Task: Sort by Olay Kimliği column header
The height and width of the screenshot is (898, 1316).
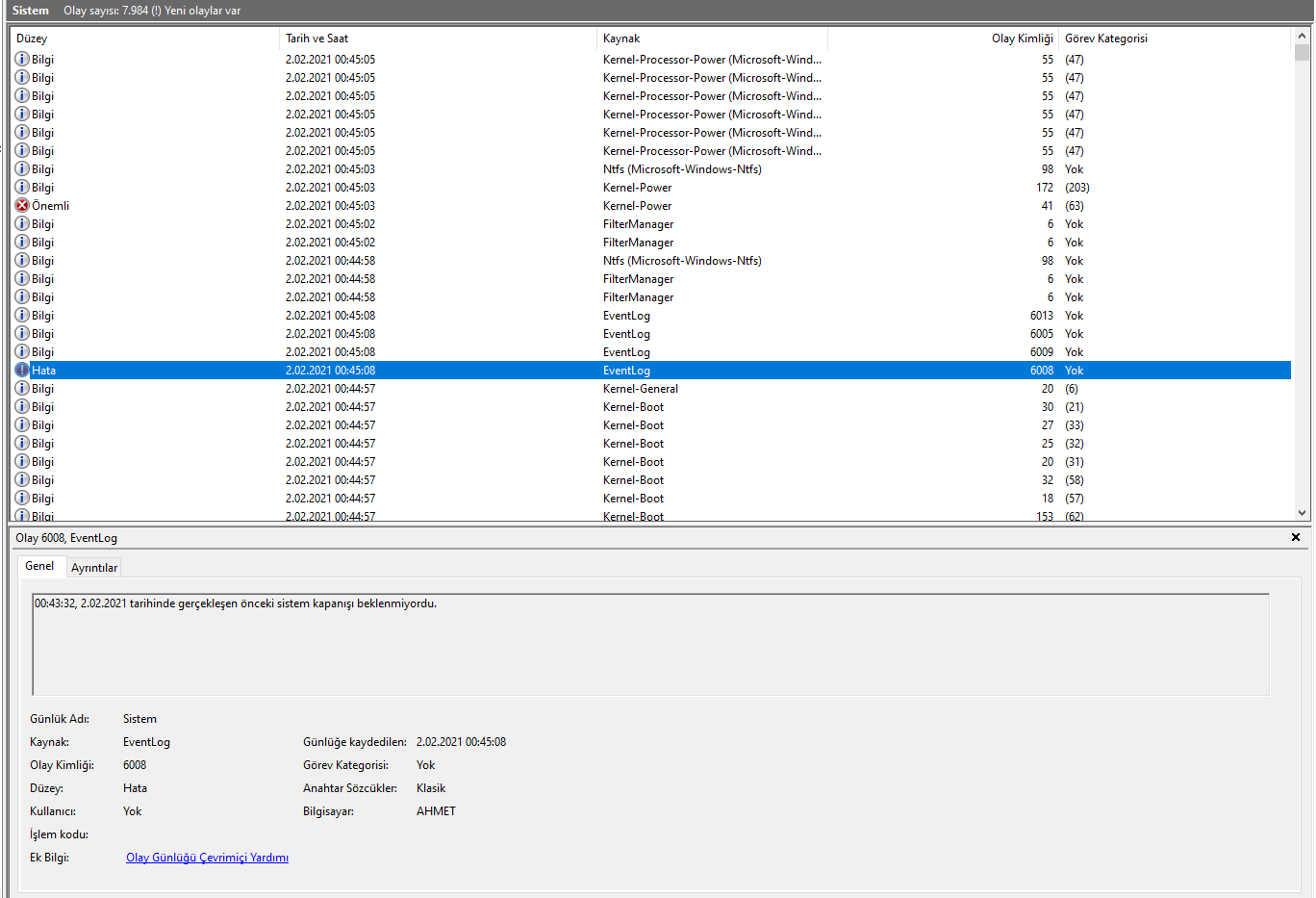Action: 1022,38
